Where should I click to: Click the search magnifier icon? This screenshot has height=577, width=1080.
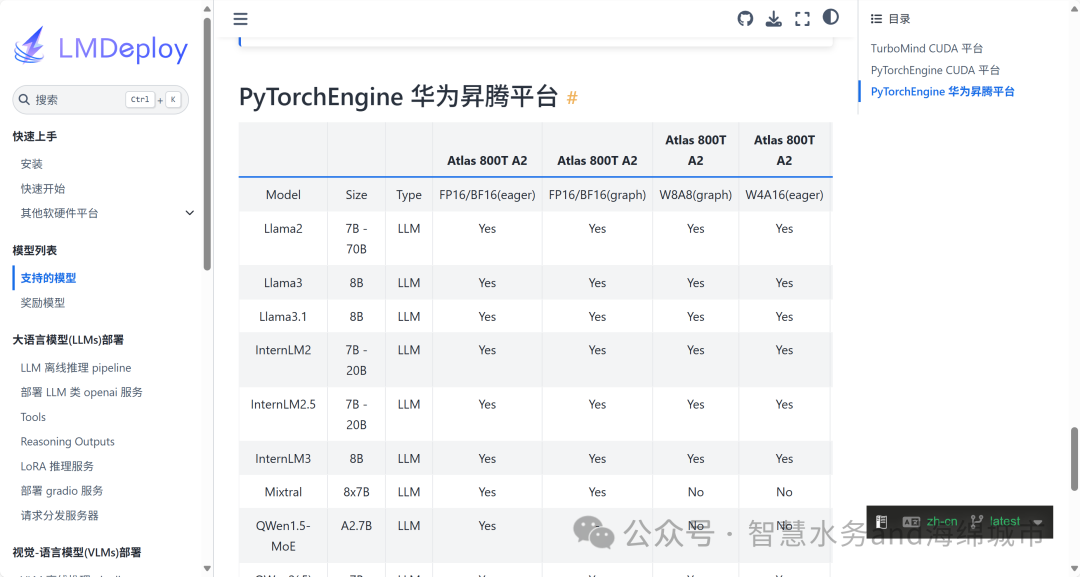click(x=24, y=100)
